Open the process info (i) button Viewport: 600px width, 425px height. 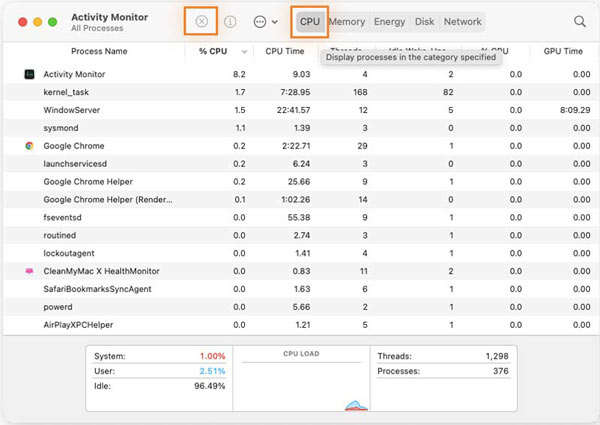[x=230, y=22]
